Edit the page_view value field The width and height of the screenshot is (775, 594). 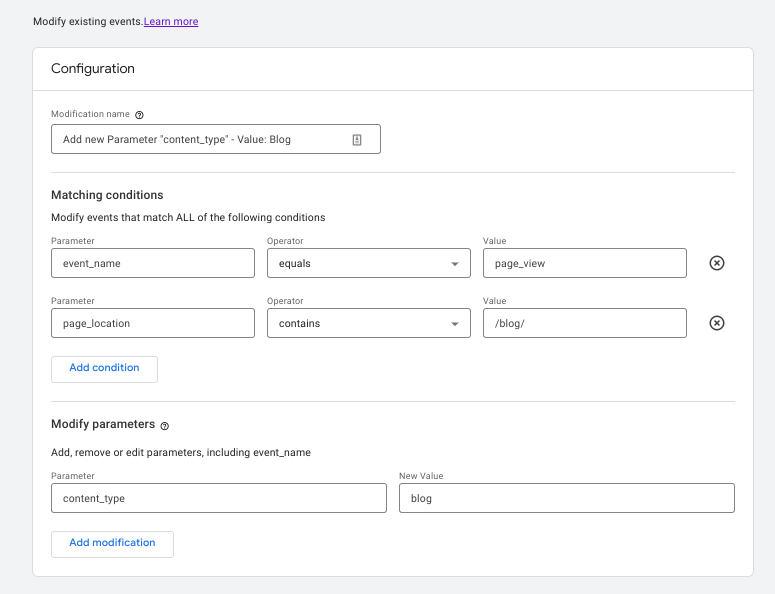pos(585,263)
